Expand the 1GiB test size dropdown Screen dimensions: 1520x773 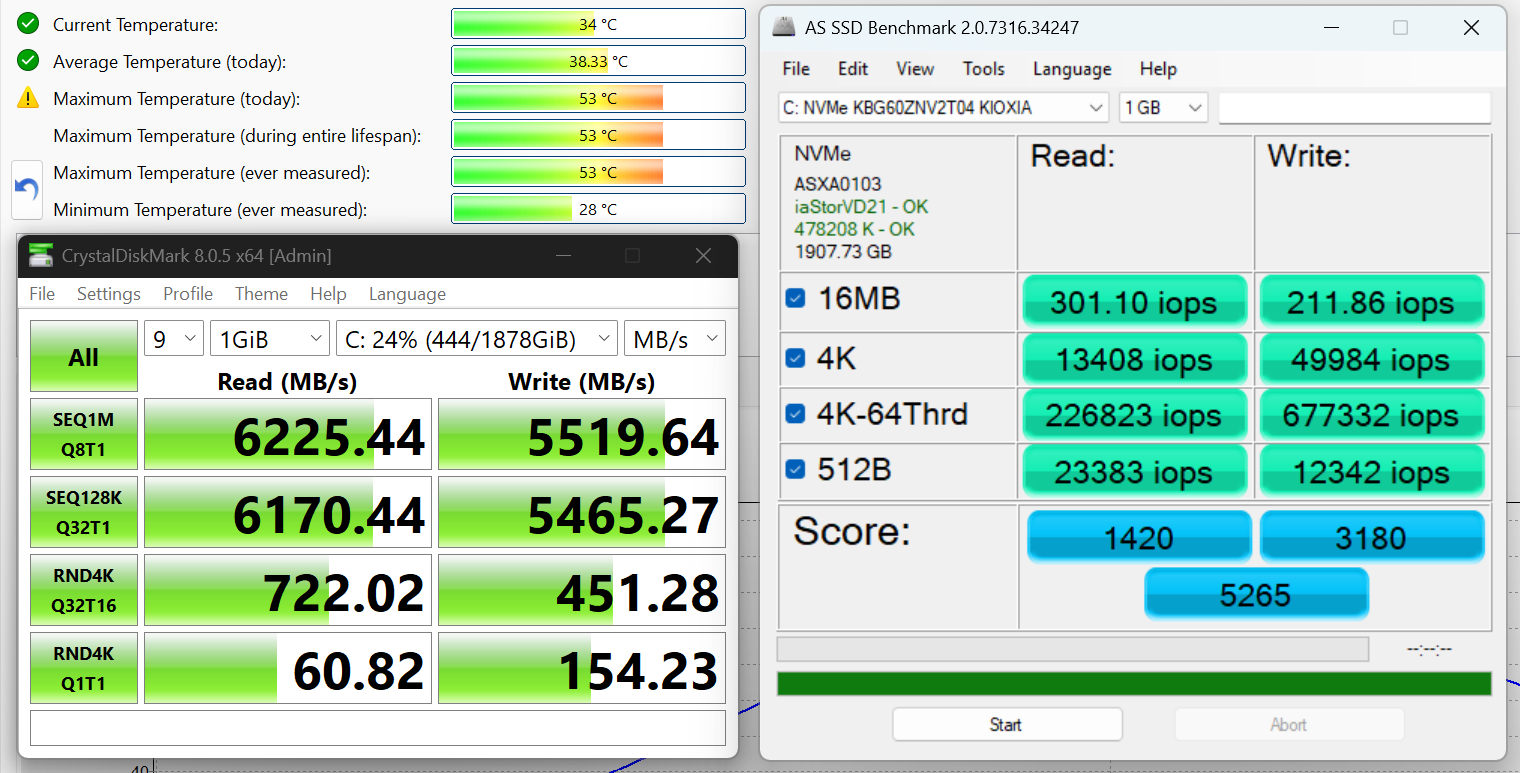pos(270,339)
